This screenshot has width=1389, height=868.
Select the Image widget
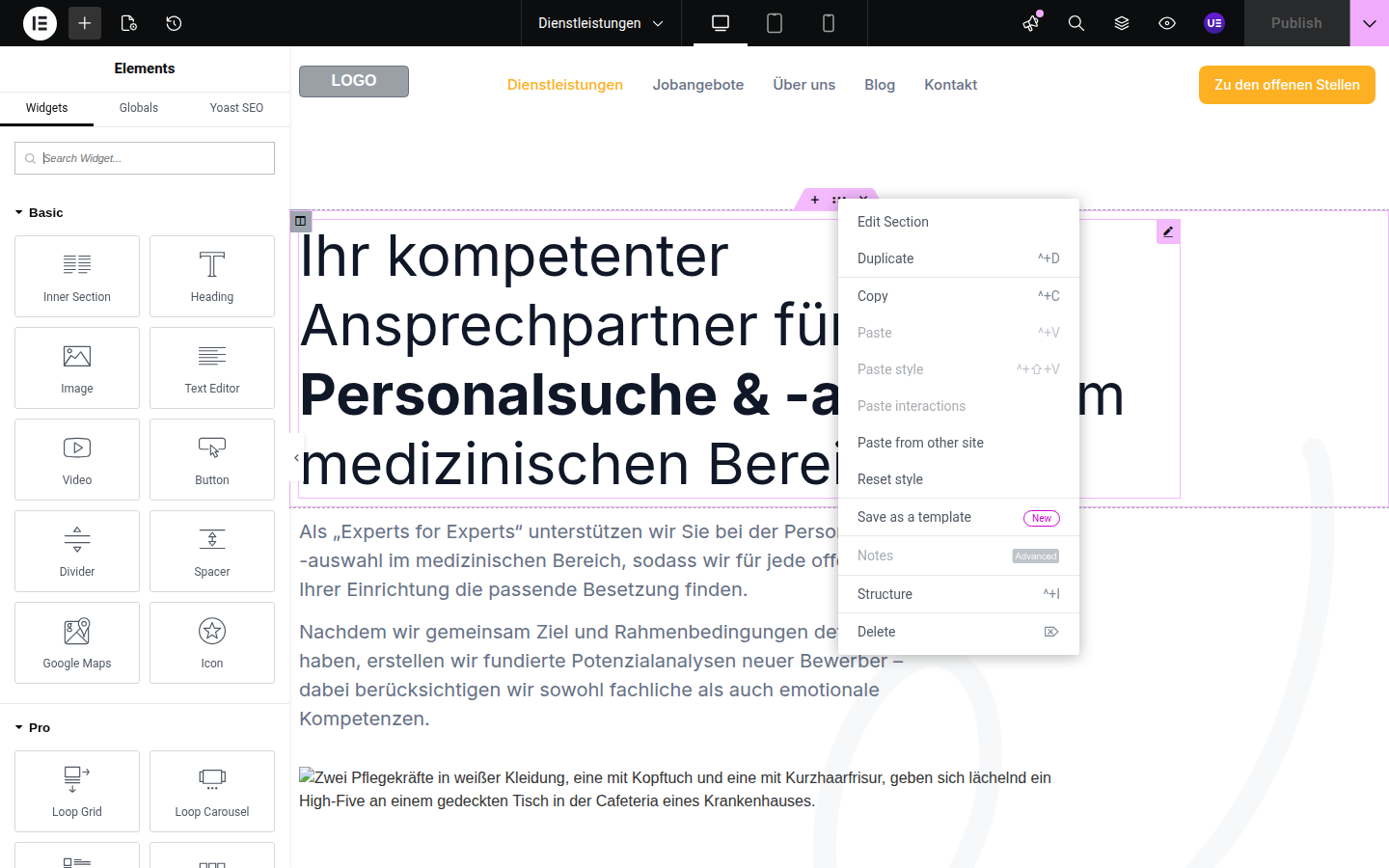(x=77, y=367)
